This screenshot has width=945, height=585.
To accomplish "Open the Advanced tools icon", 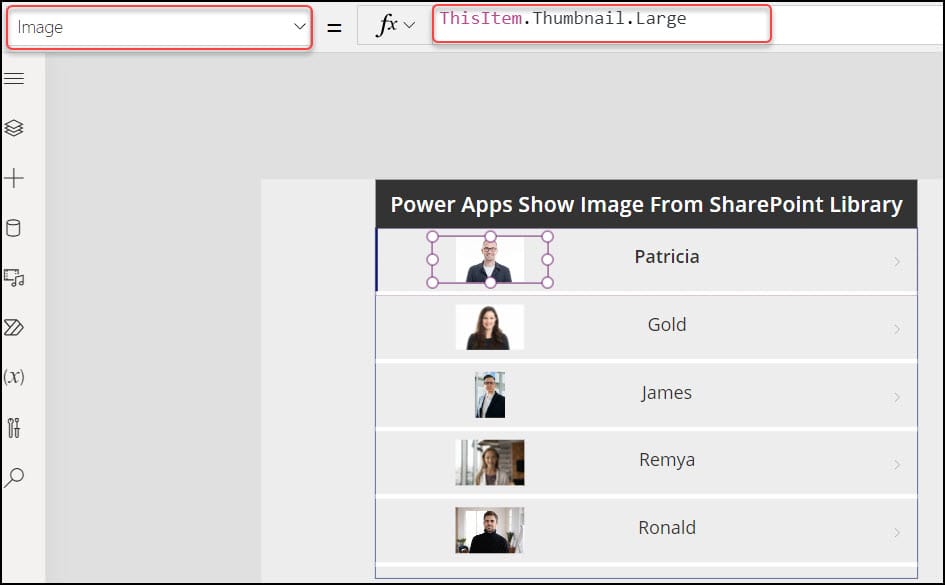I will 14,428.
